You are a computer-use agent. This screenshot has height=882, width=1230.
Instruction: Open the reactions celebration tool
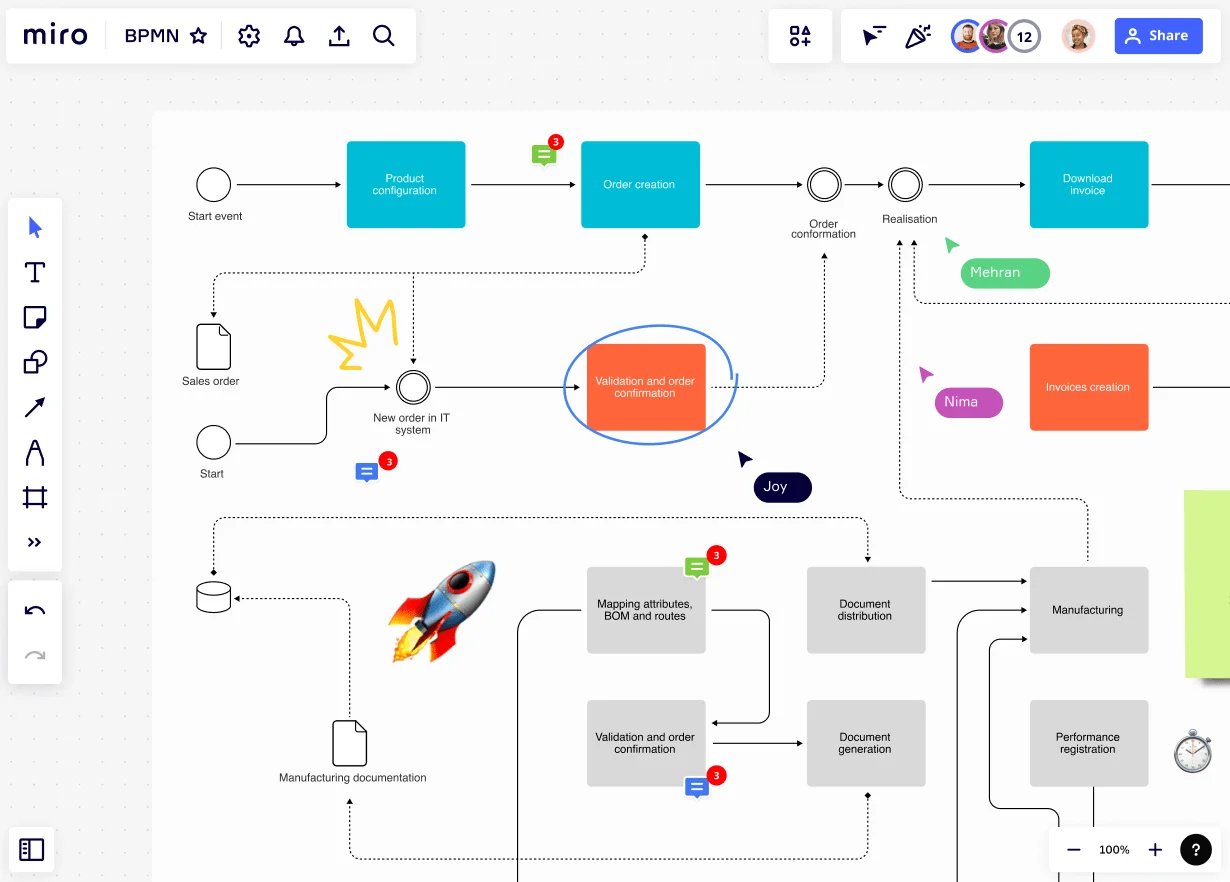click(x=917, y=35)
